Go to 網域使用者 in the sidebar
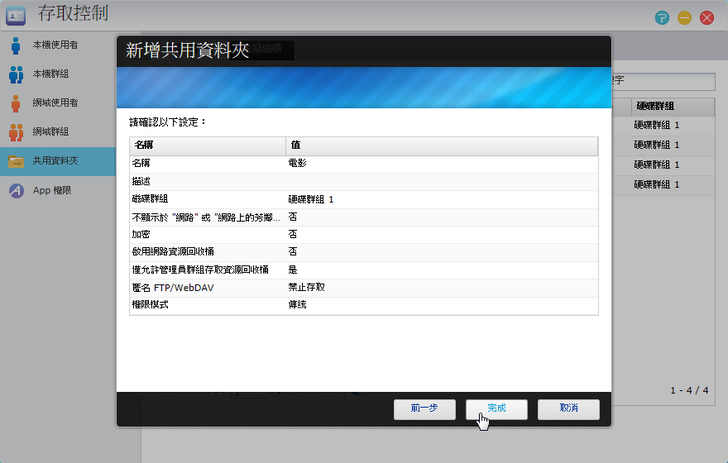Image resolution: width=728 pixels, height=463 pixels. (x=56, y=103)
